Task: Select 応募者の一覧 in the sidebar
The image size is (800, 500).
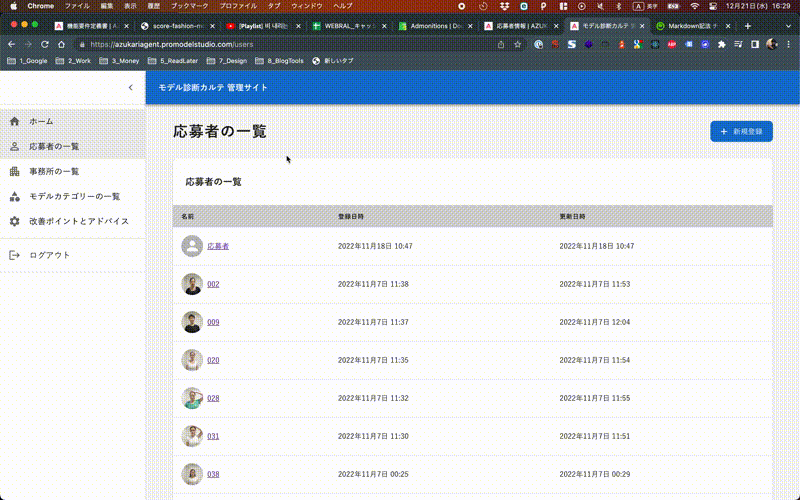Action: pos(72,146)
